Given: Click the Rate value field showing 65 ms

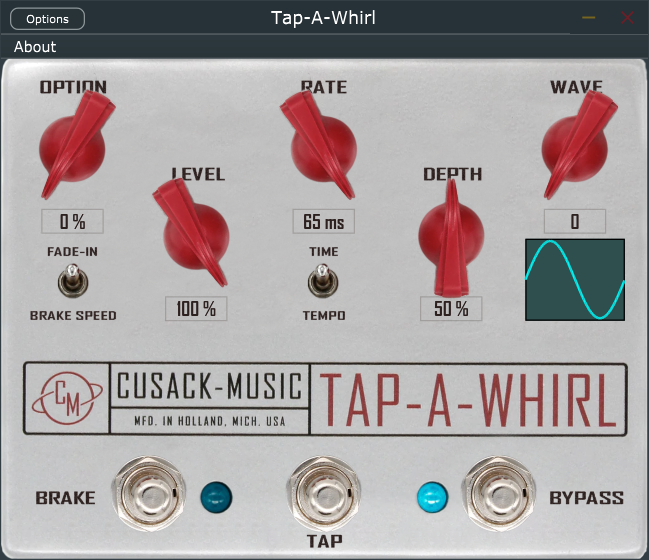Looking at the screenshot, I should coord(324,221).
